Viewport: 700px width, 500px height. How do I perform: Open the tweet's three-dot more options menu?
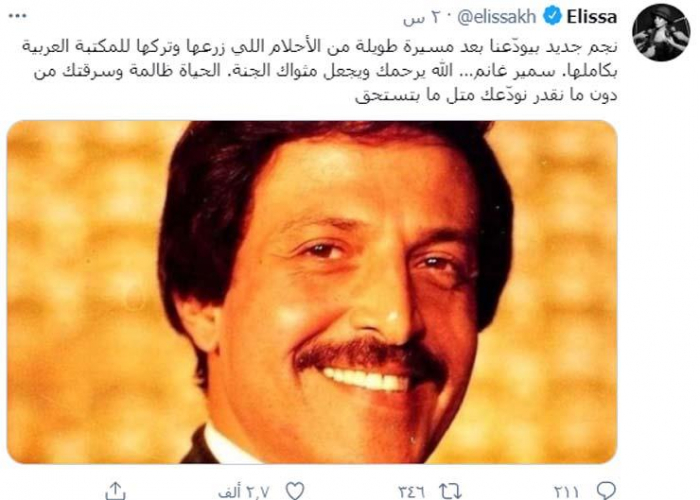click(17, 17)
